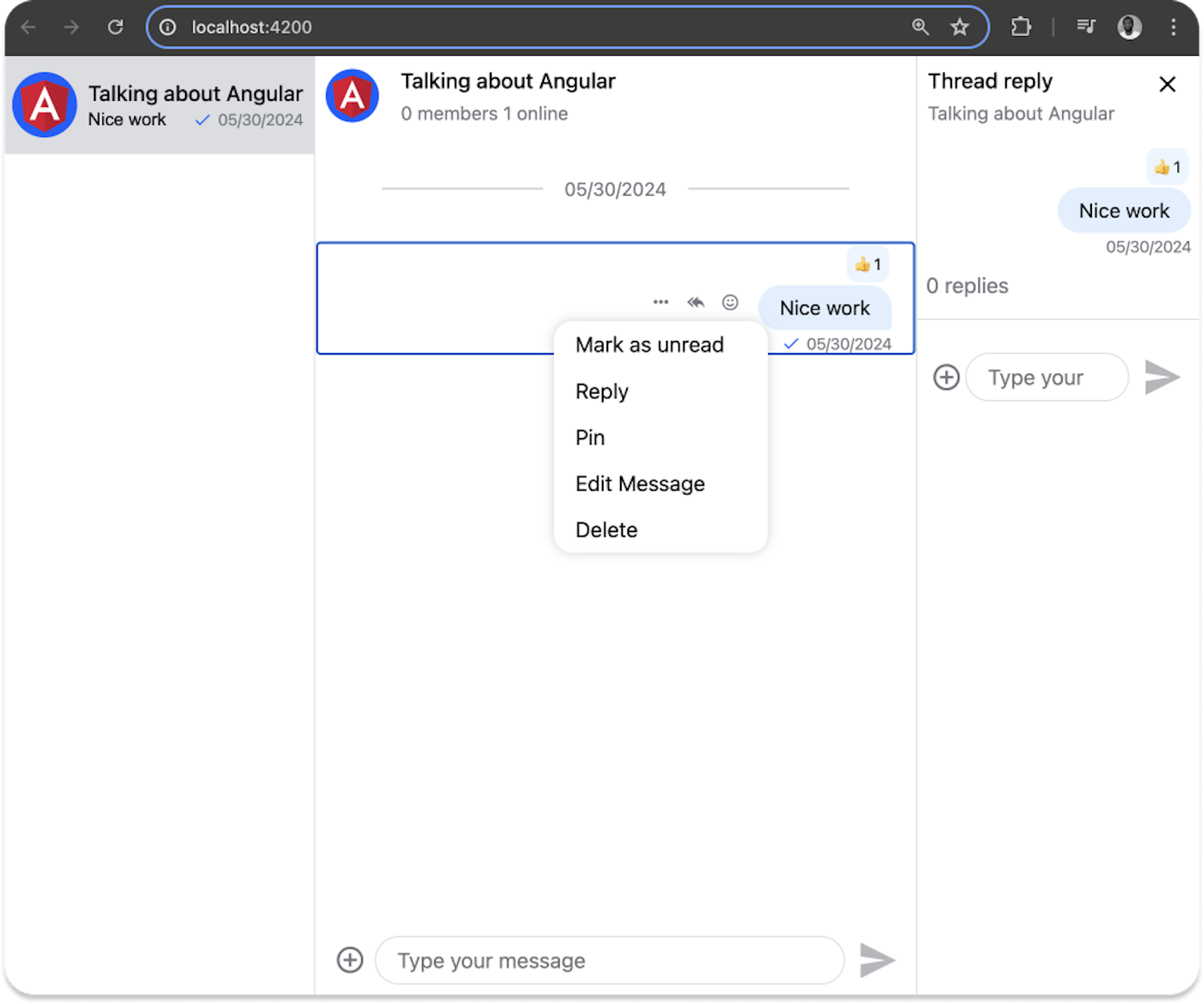Screen dimensions: 1204x1004
Task: Bookmark the page using the star icon
Action: [x=960, y=27]
